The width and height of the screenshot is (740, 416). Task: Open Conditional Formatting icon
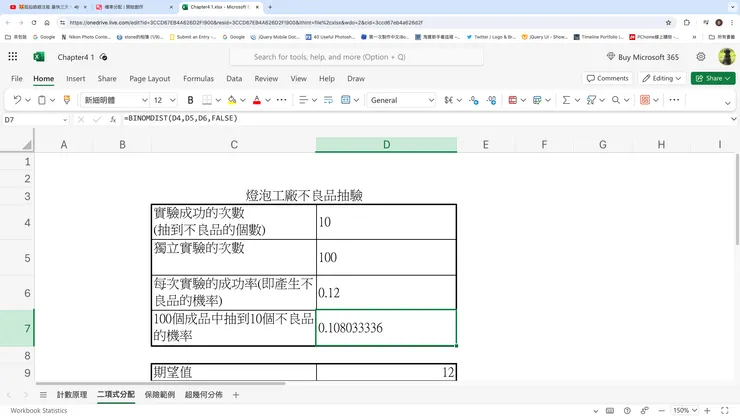click(513, 100)
